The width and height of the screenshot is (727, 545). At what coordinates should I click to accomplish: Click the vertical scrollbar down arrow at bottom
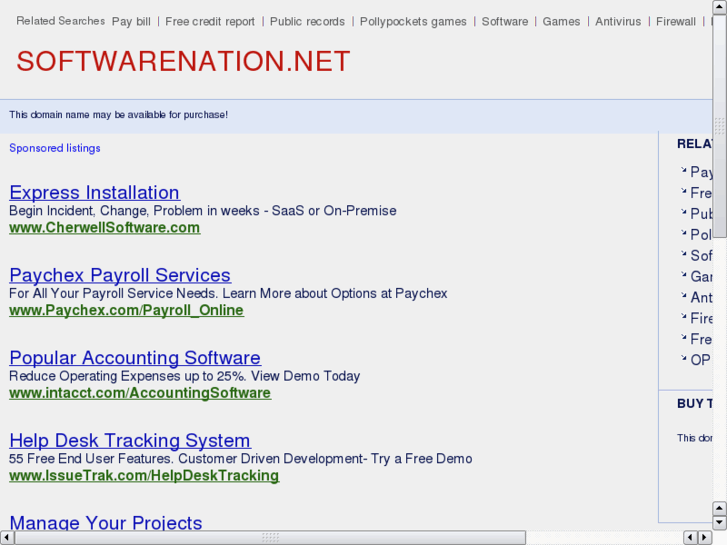(720, 523)
